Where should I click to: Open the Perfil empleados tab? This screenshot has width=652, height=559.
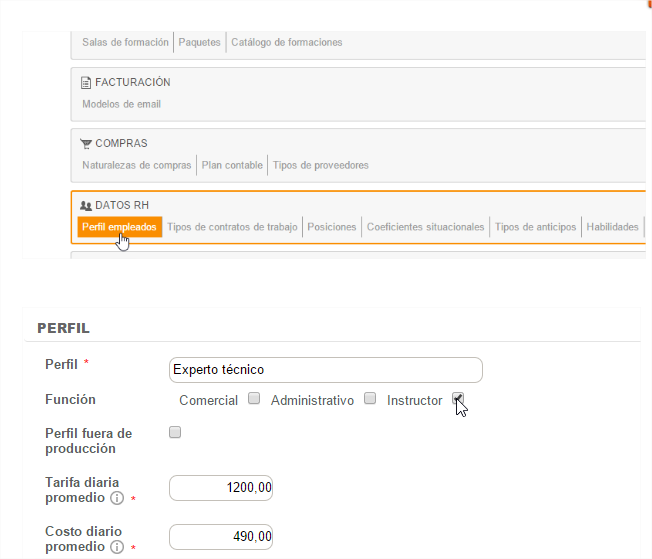click(x=119, y=227)
